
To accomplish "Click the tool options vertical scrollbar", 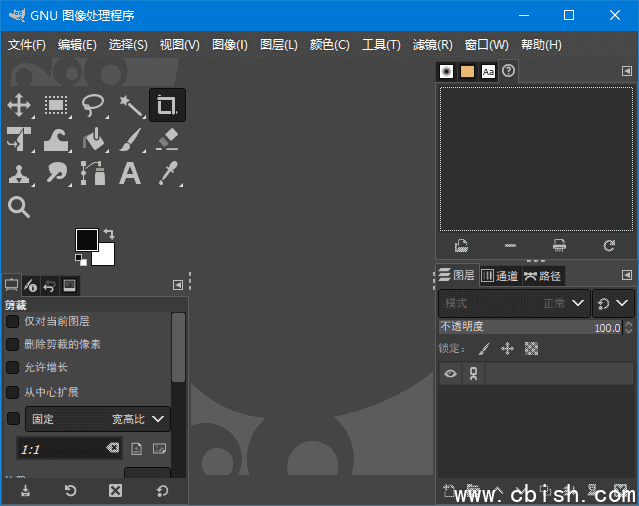I will tap(178, 348).
